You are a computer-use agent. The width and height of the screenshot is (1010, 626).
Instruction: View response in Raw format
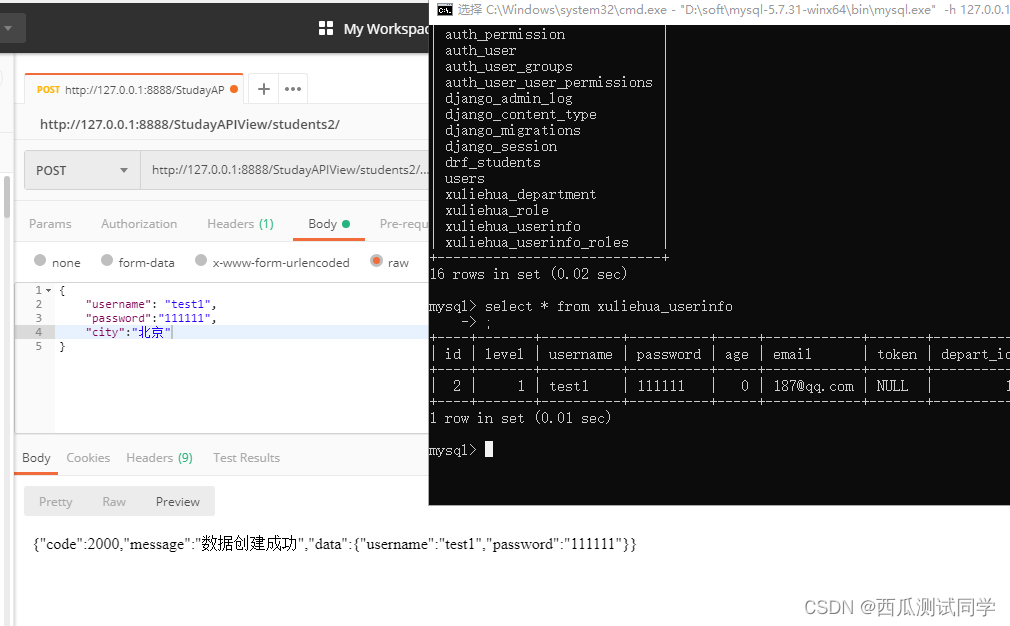point(113,501)
